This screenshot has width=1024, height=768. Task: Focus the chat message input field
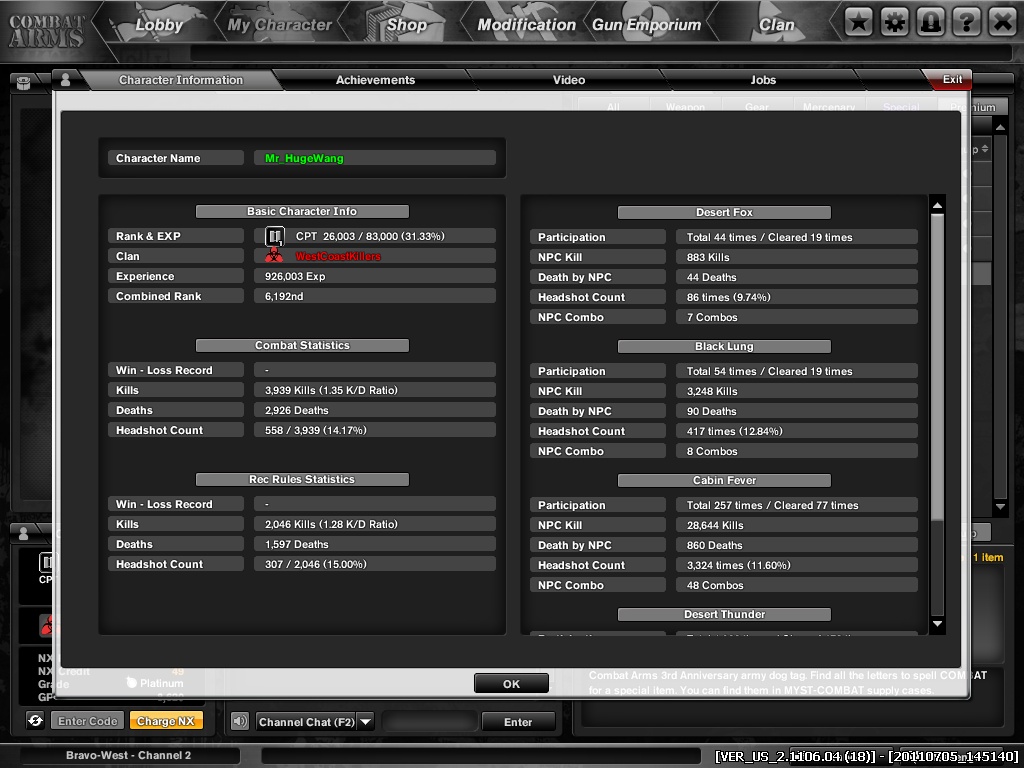tap(430, 722)
